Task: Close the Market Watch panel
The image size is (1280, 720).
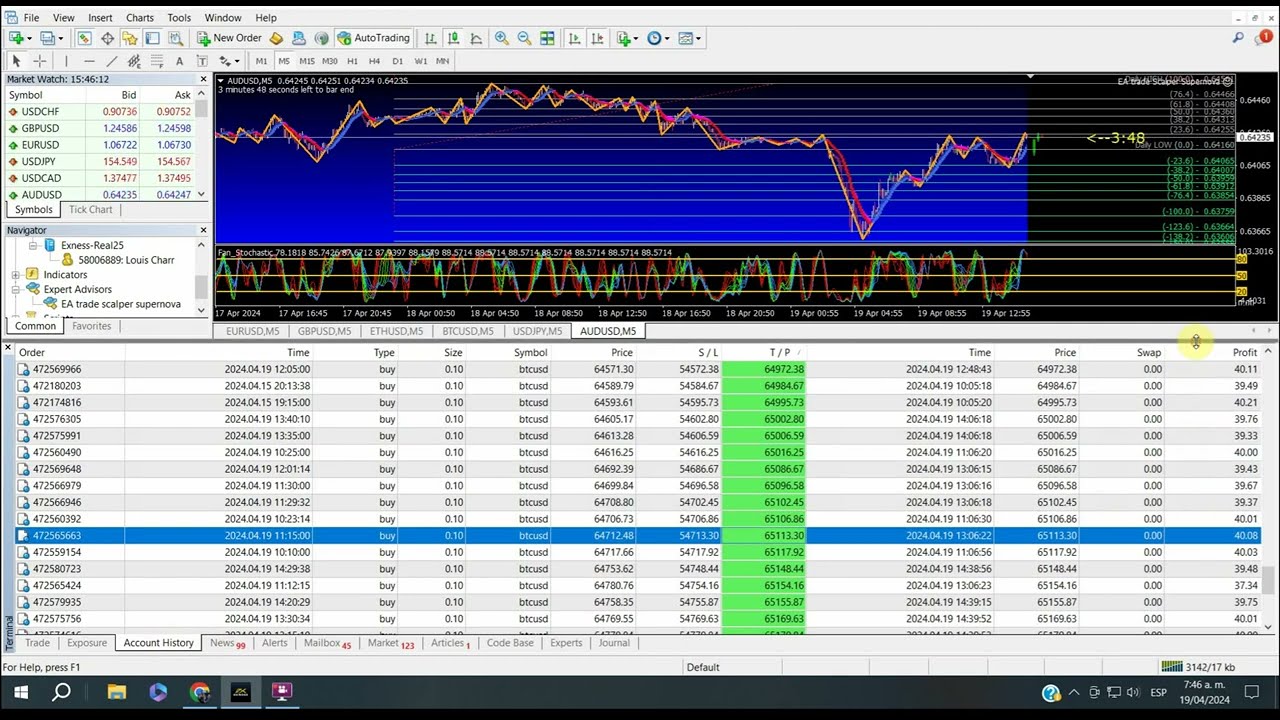Action: (203, 79)
